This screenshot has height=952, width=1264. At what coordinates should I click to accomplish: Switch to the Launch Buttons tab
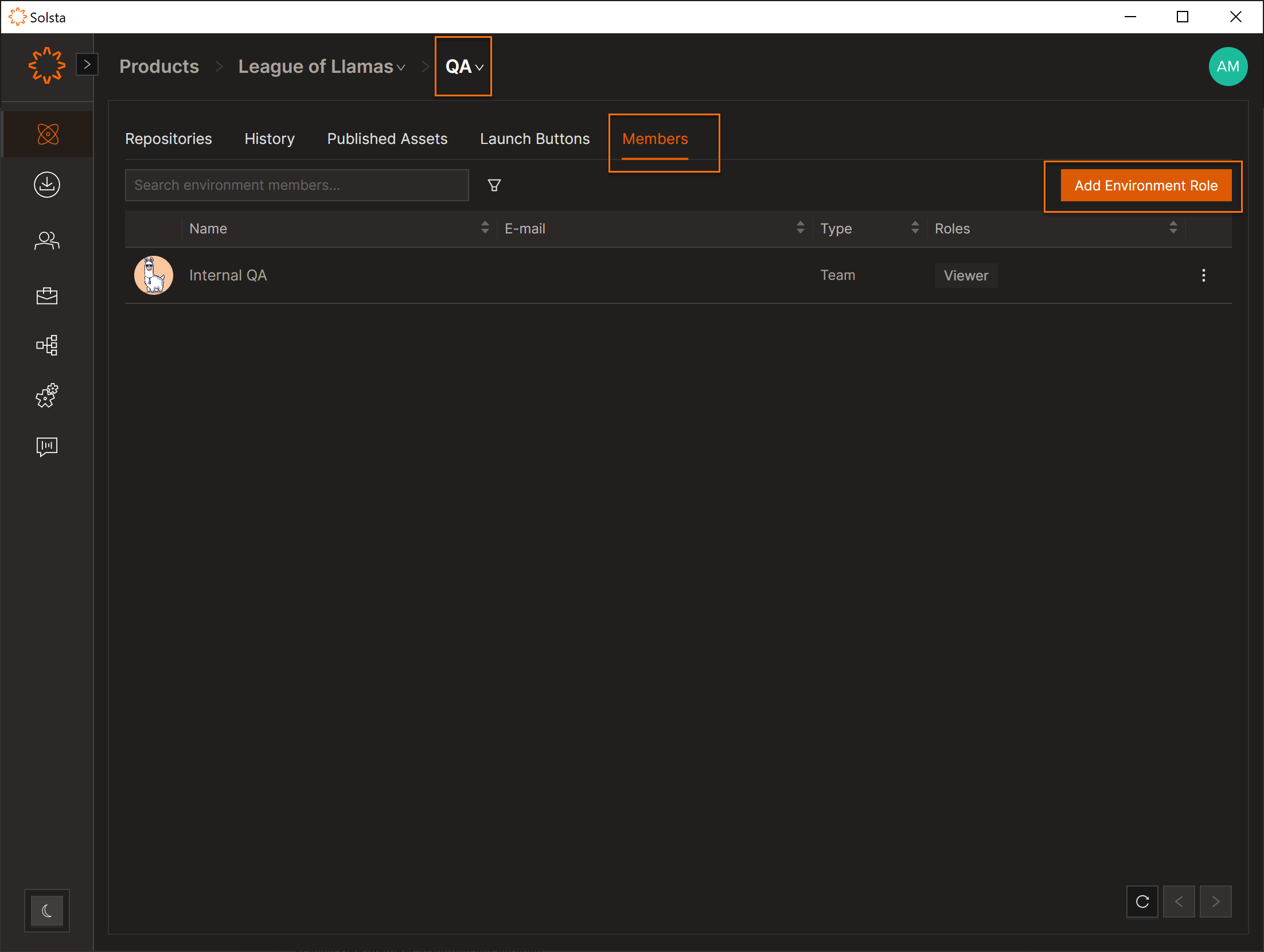pyautogui.click(x=535, y=139)
